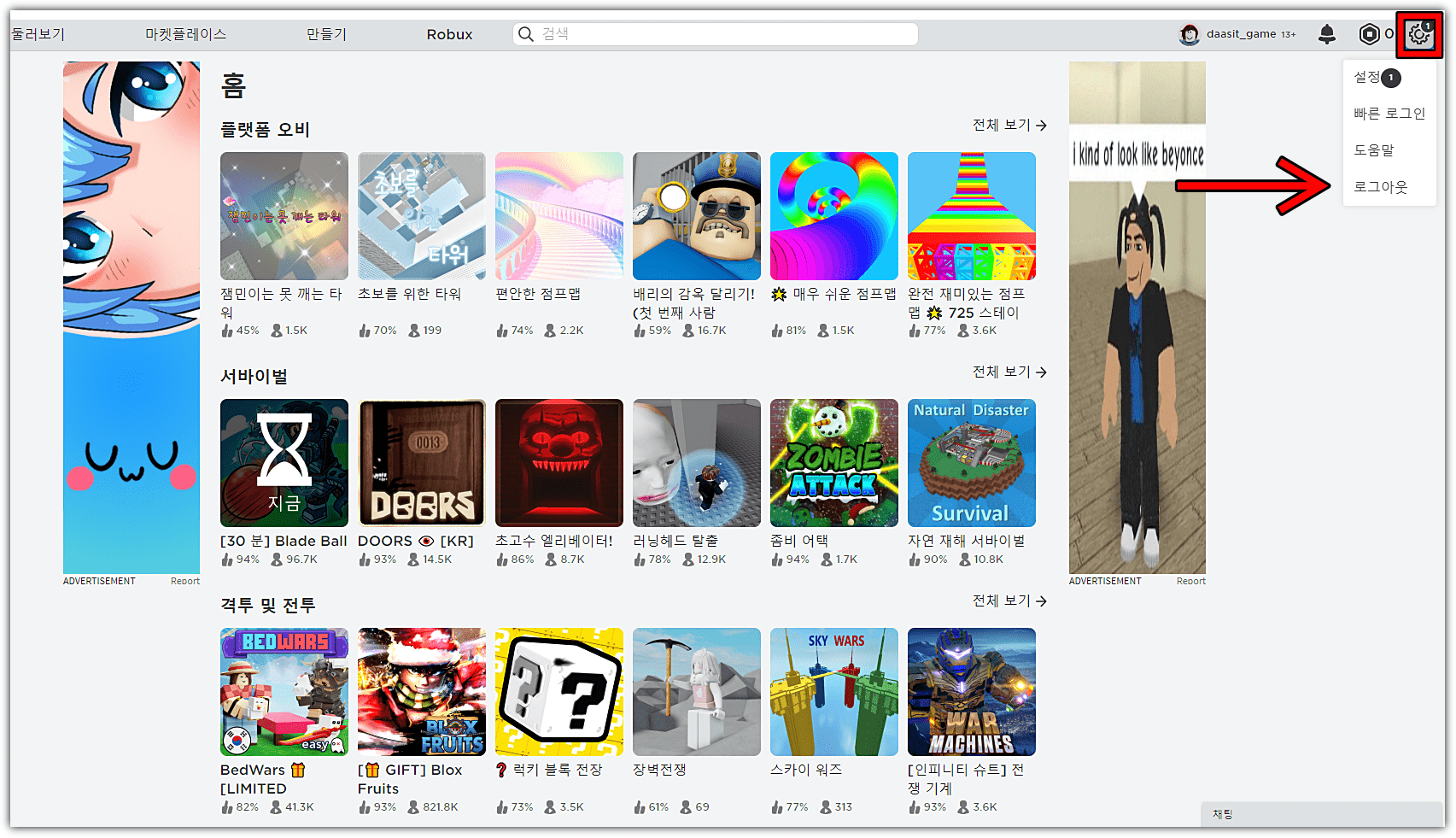Open the 둘러보기 nav menu

click(x=38, y=34)
